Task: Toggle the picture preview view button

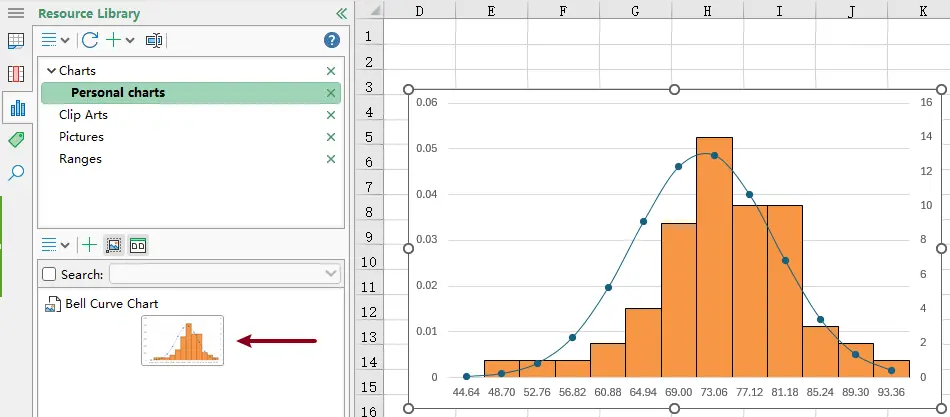Action: click(114, 244)
